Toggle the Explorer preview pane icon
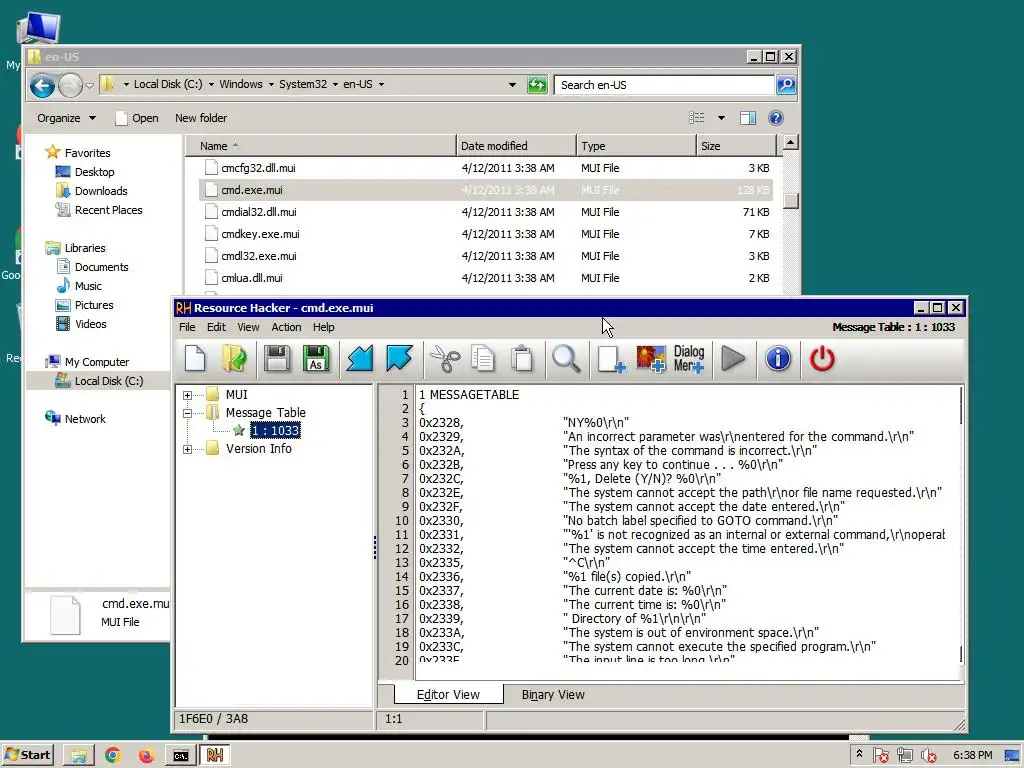1024x768 pixels. pos(748,118)
